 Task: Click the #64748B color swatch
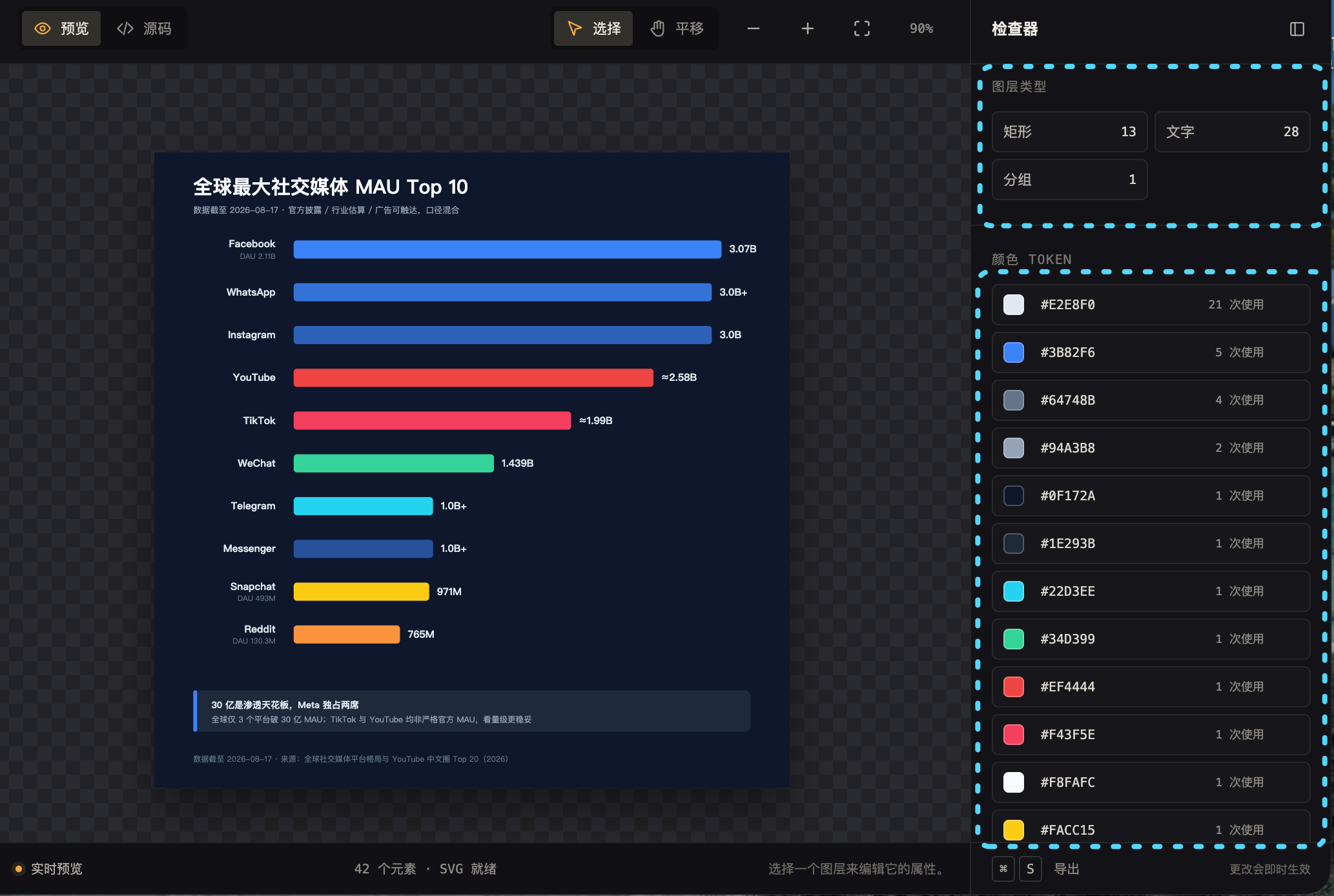pos(1014,400)
